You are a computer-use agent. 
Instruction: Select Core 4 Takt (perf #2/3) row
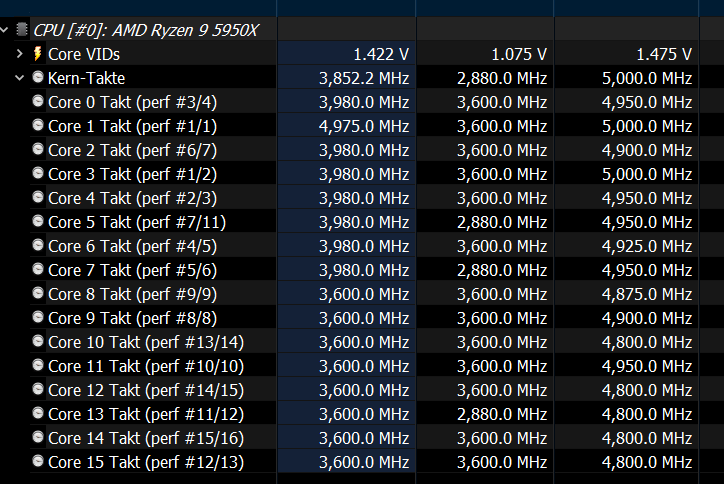click(362, 198)
